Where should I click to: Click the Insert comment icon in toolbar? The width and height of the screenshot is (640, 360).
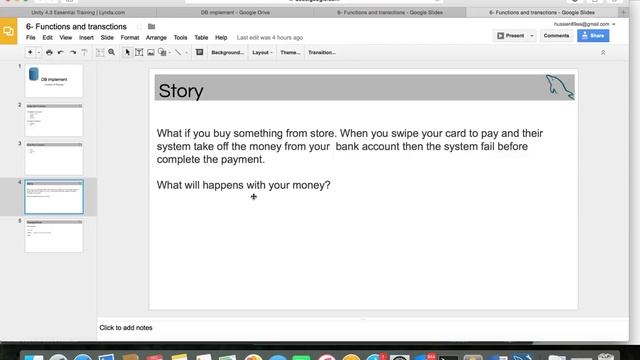coord(199,52)
